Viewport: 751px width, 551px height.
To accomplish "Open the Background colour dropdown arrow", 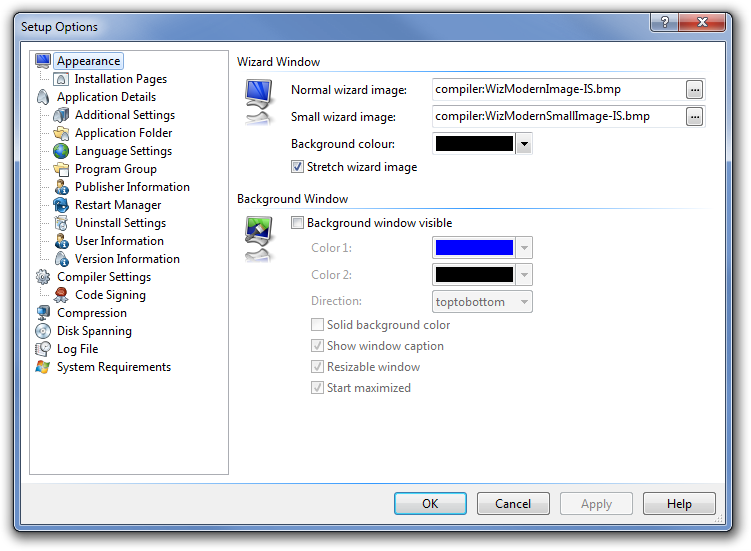I will pos(524,144).
